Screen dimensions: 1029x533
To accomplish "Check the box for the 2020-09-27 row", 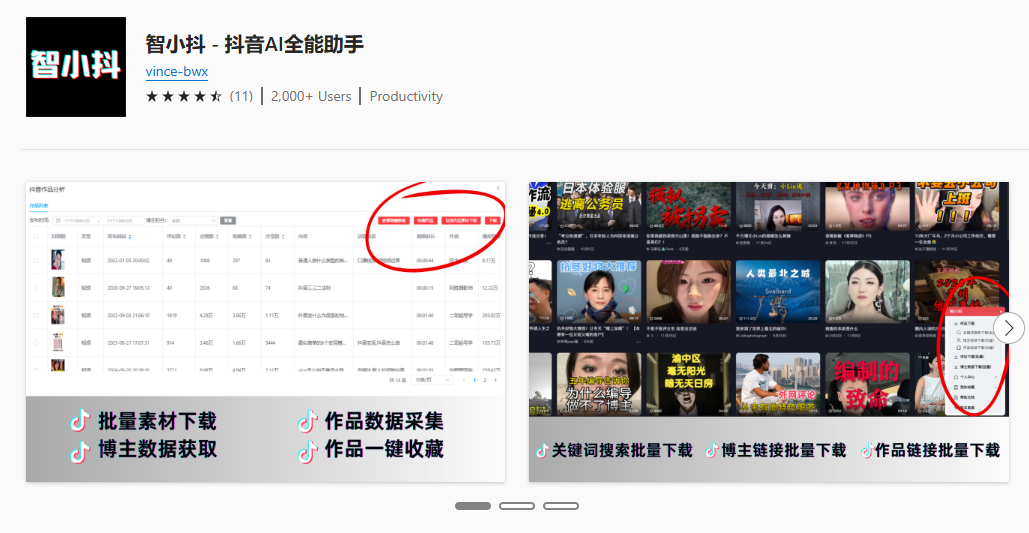I will (x=36, y=288).
